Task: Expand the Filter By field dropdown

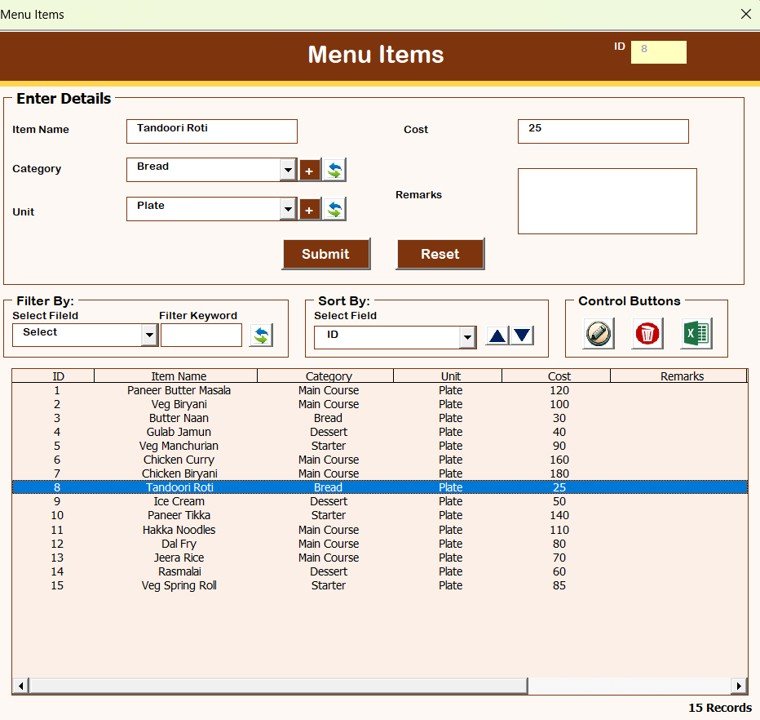Action: tap(149, 335)
